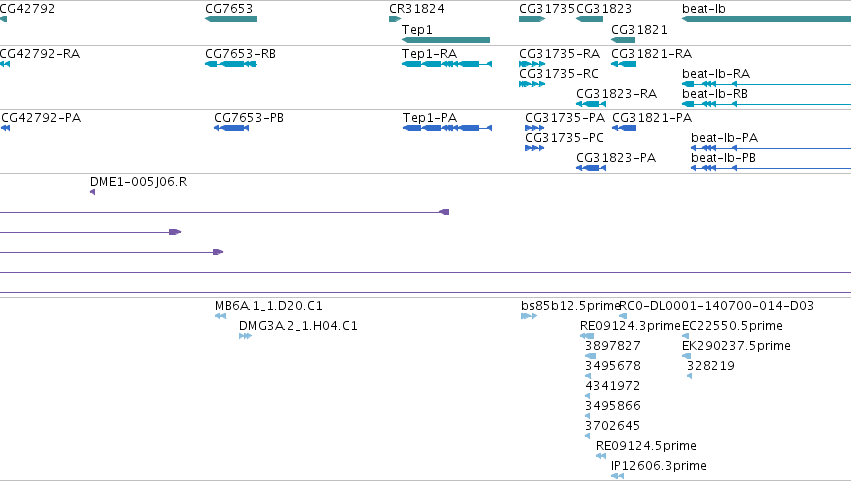Select transcript beat-Ib-RB label
The width and height of the screenshot is (851, 481).
click(x=715, y=94)
